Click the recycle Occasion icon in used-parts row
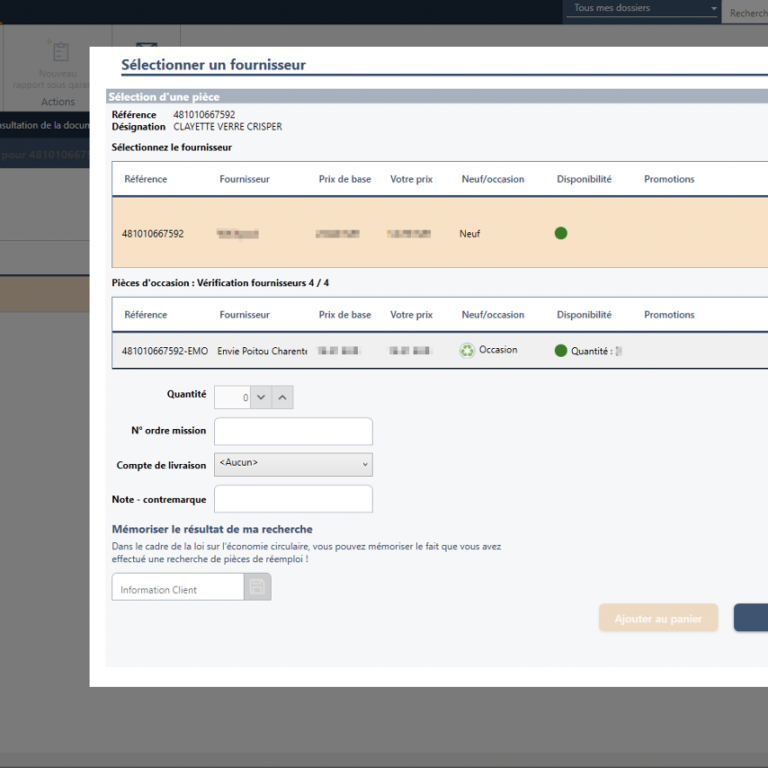The height and width of the screenshot is (768, 768). (x=467, y=351)
